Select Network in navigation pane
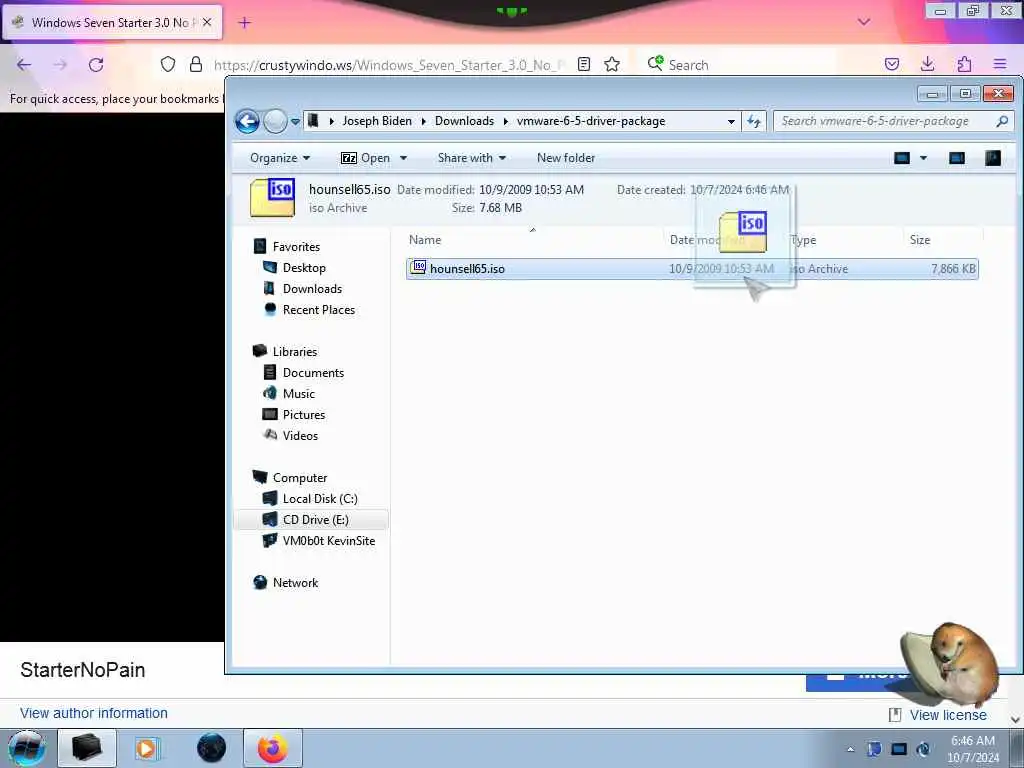The height and width of the screenshot is (768, 1024). 295,583
